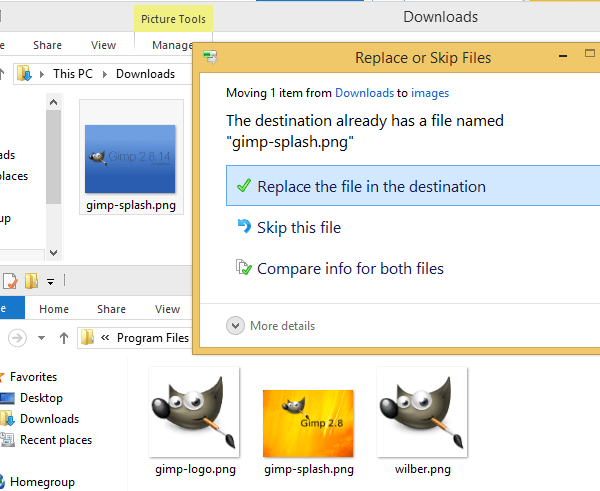Choose Replace the file in the destination

413,186
